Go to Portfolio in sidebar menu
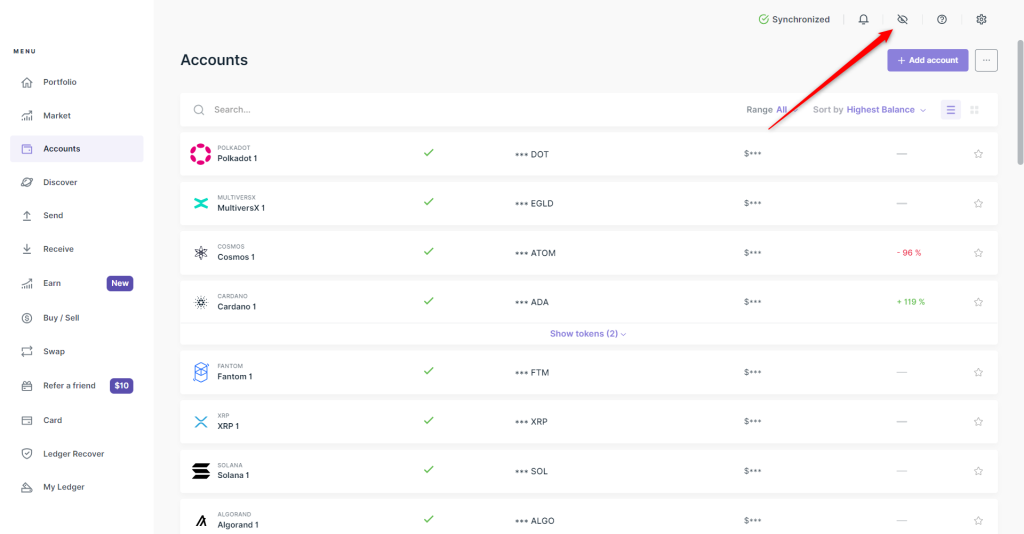The width and height of the screenshot is (1024, 534). coord(59,82)
